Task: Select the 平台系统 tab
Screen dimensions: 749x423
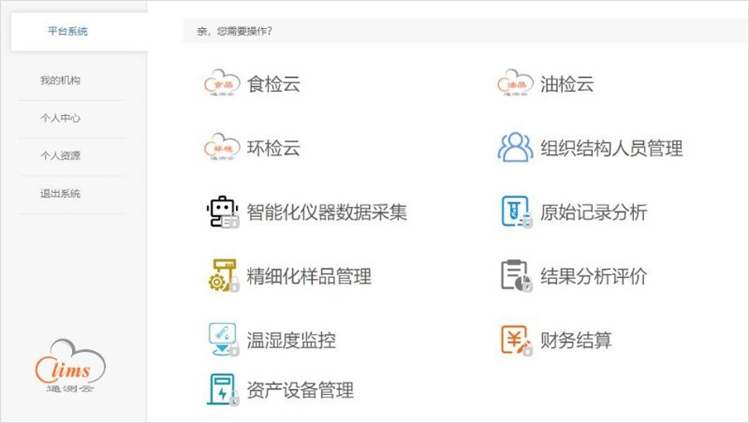Action: (x=79, y=32)
